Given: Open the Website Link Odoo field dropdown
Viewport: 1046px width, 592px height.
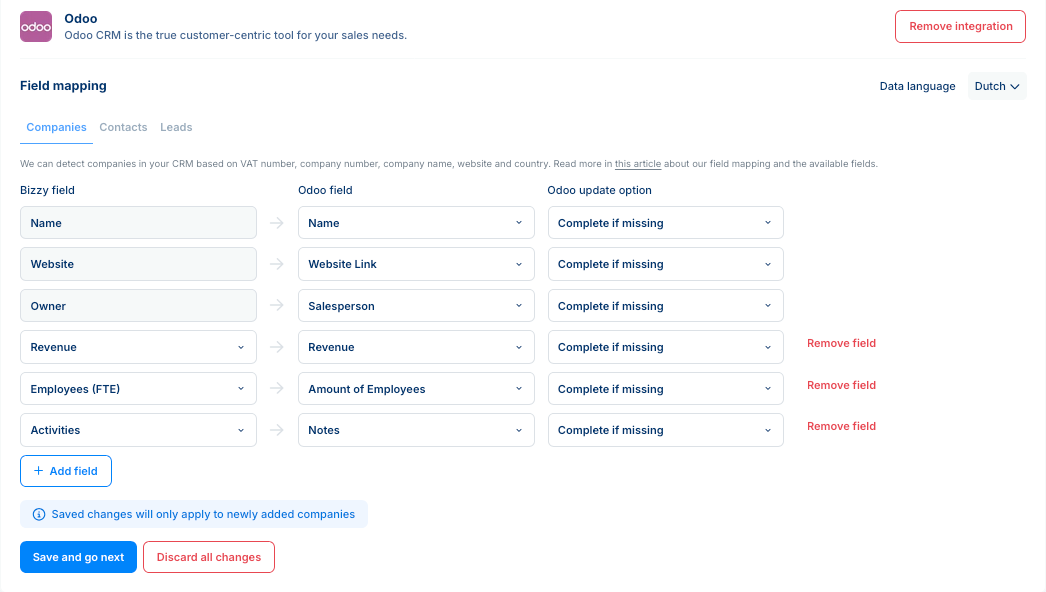Looking at the screenshot, I should 416,264.
